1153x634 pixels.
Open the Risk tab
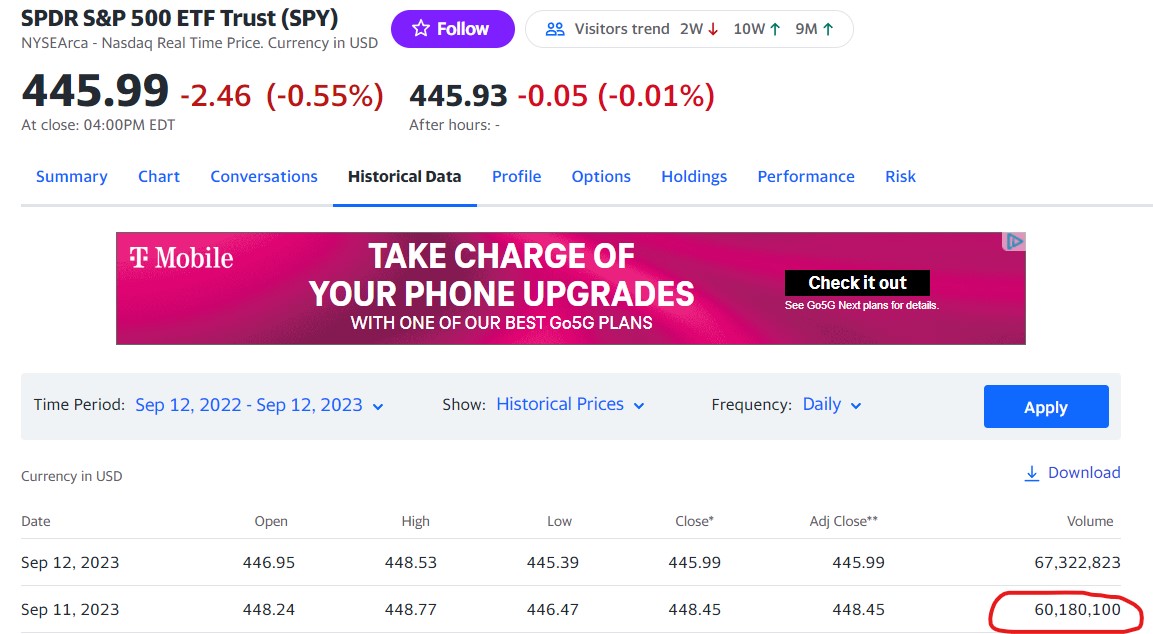[x=900, y=176]
